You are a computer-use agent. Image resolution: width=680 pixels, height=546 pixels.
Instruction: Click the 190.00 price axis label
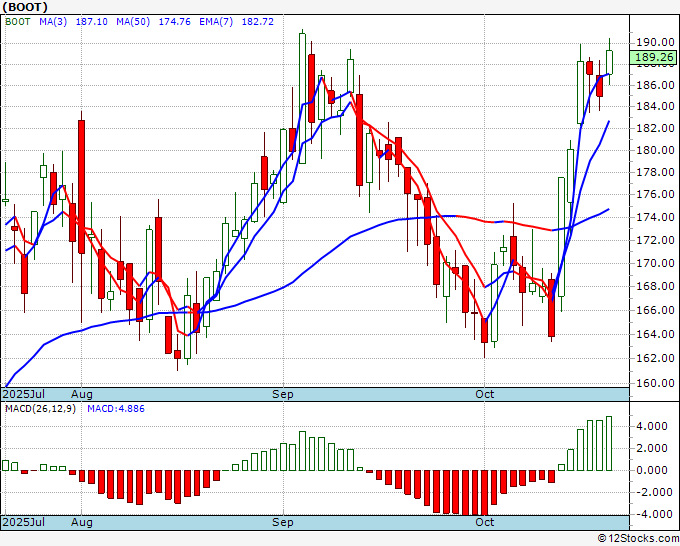(x=655, y=43)
